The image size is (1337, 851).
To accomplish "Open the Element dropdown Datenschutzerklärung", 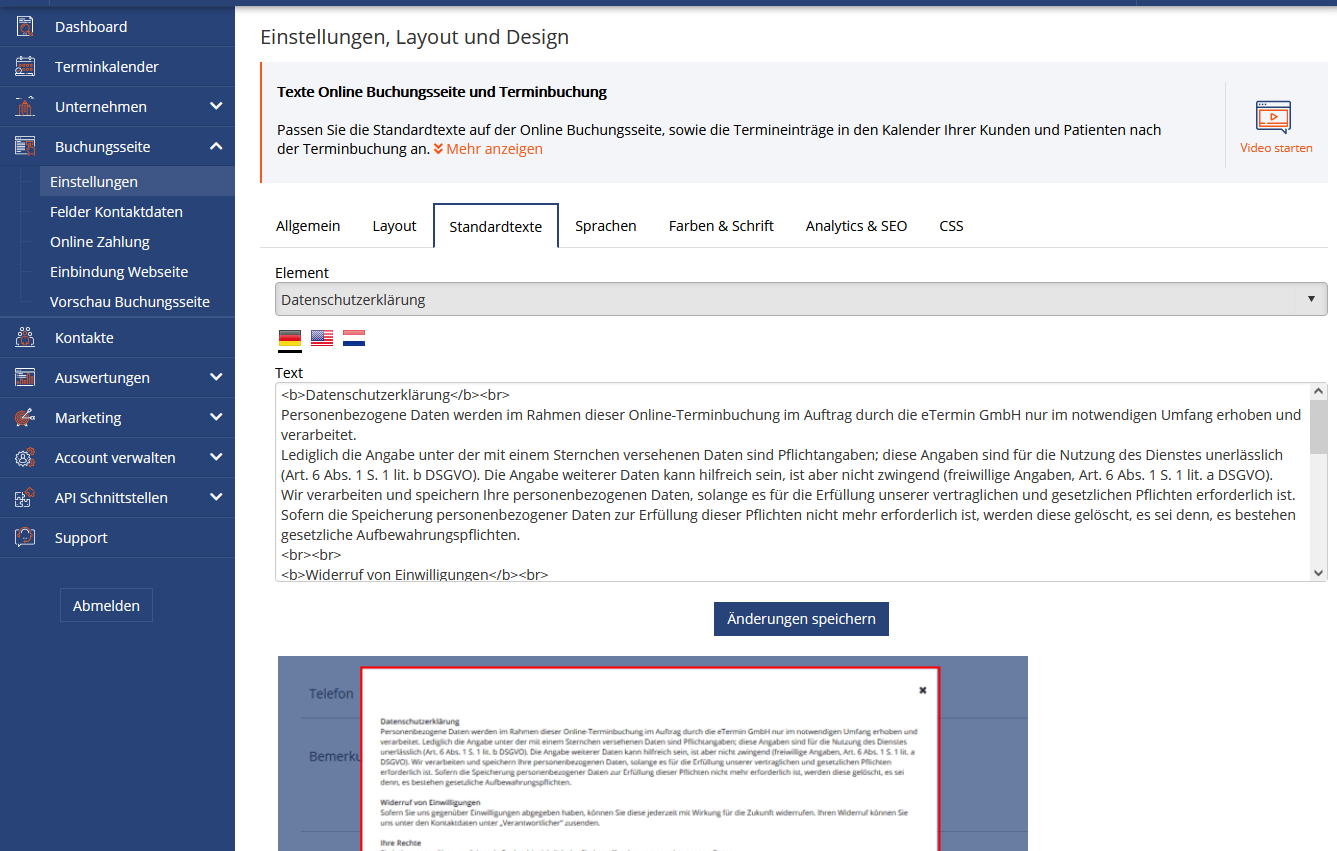I will (801, 299).
